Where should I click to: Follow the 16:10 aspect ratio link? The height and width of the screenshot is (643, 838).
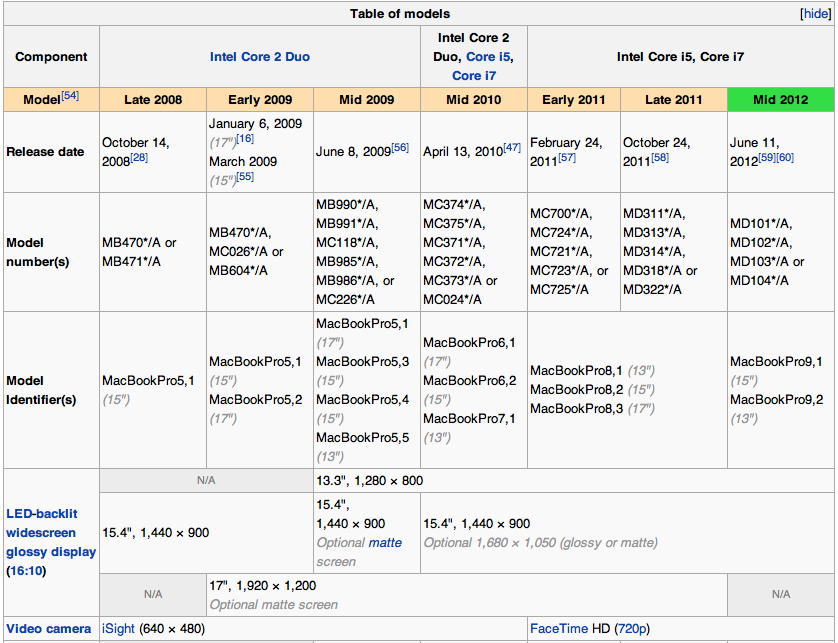coord(26,571)
